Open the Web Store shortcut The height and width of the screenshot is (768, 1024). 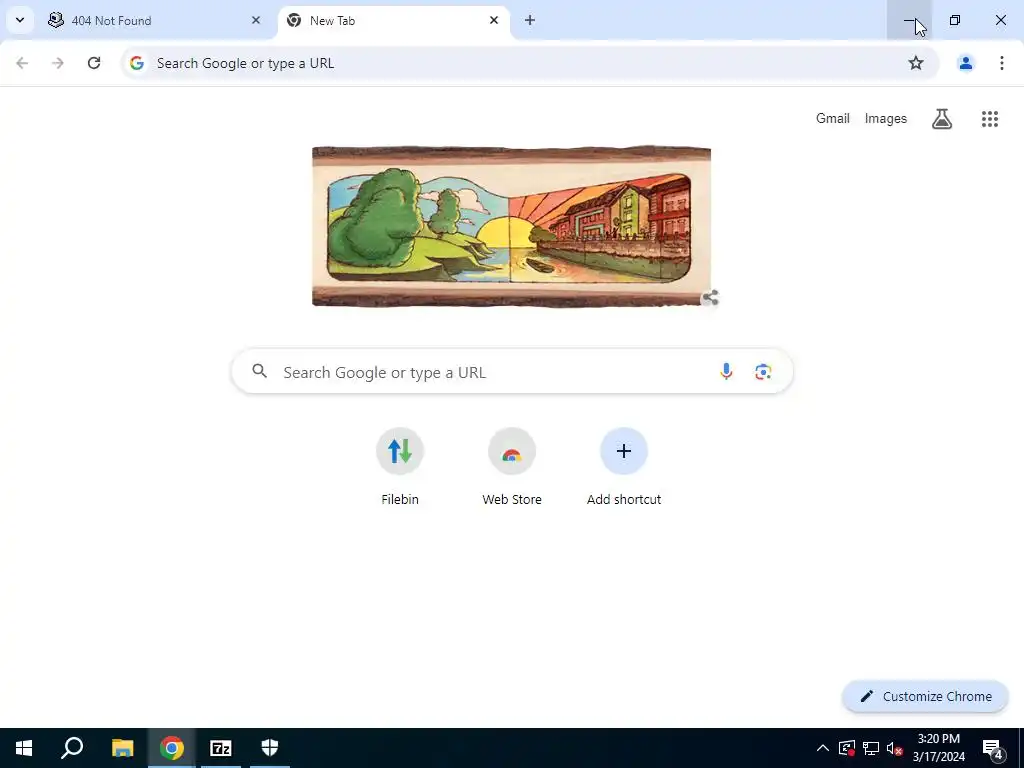pyautogui.click(x=512, y=466)
